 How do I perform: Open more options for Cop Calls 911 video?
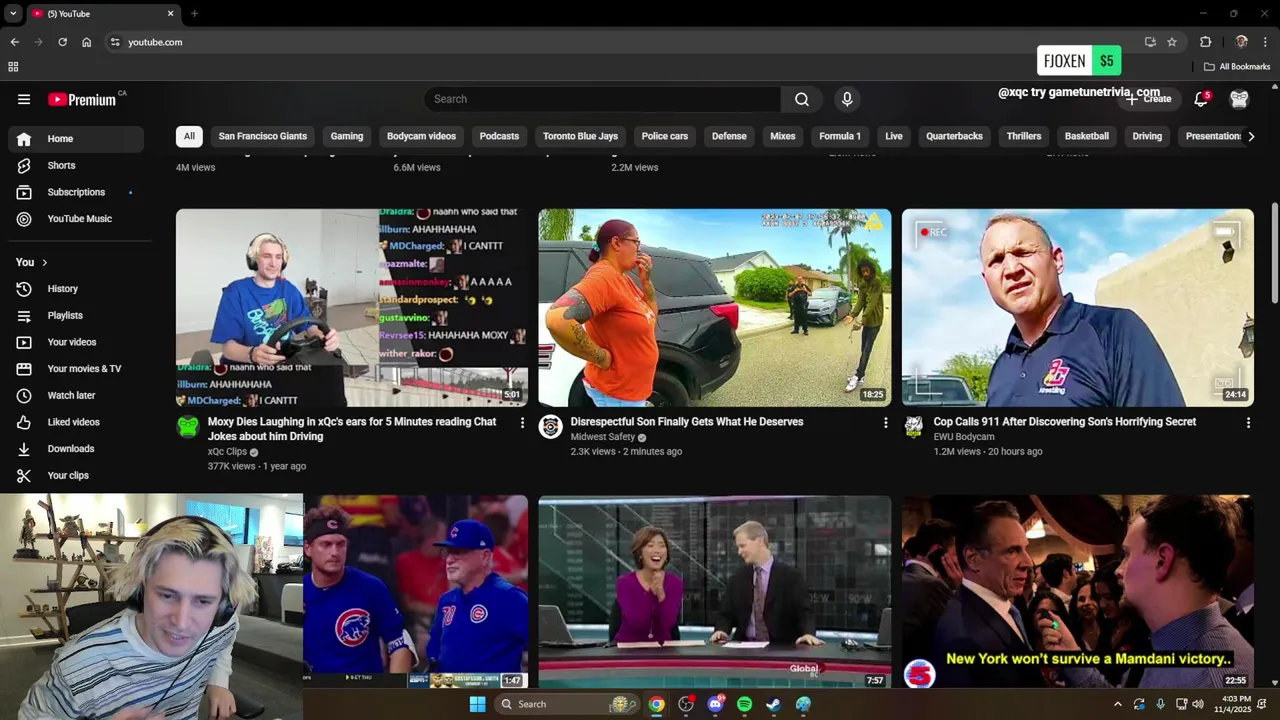(x=1248, y=423)
